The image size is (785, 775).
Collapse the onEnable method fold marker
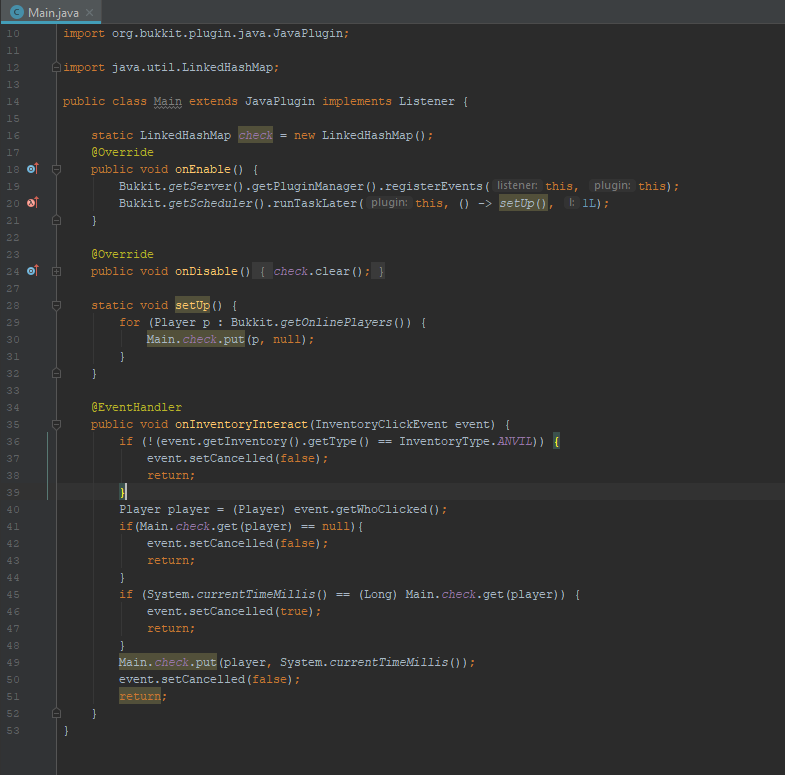56,169
